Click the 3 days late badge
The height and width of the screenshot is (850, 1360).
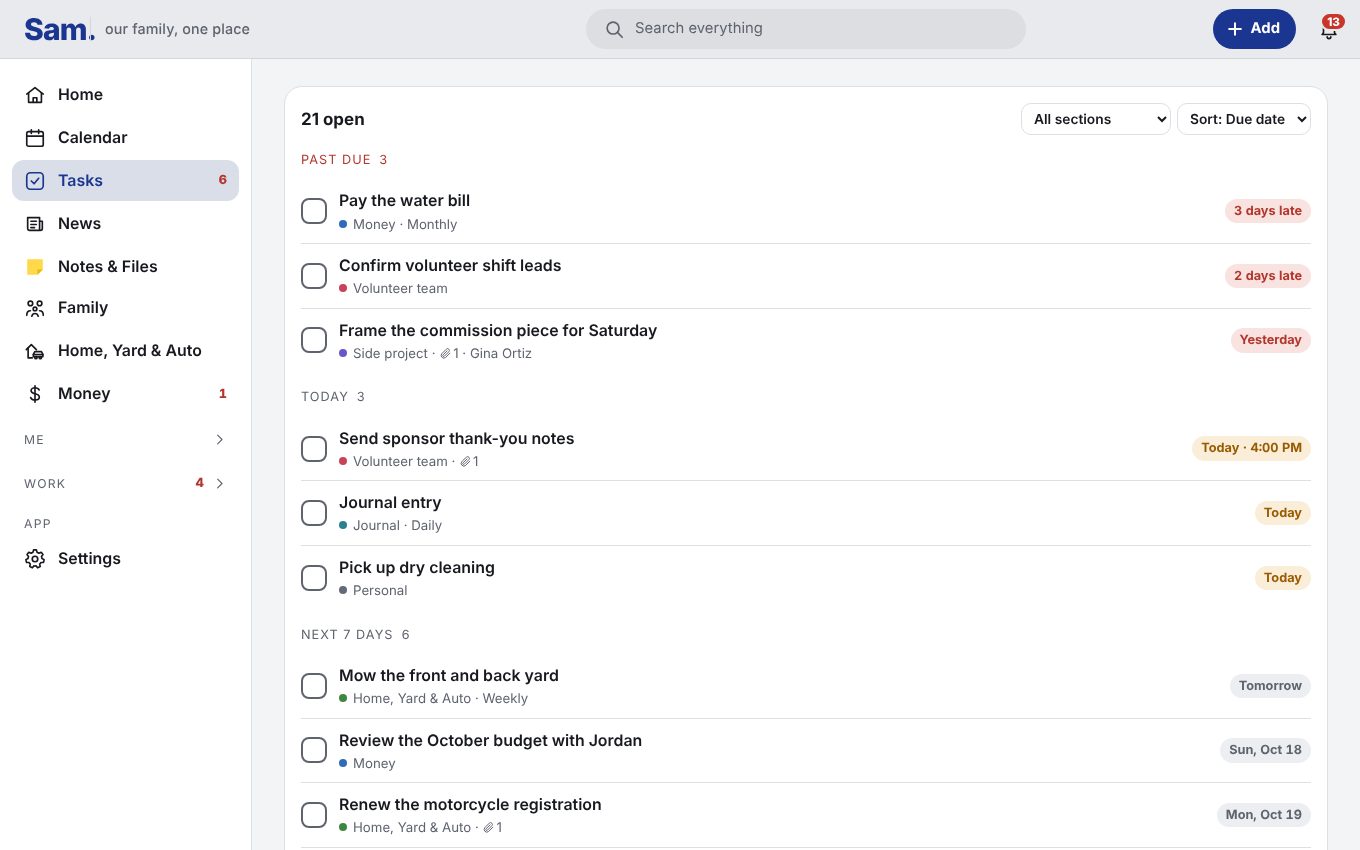1268,211
